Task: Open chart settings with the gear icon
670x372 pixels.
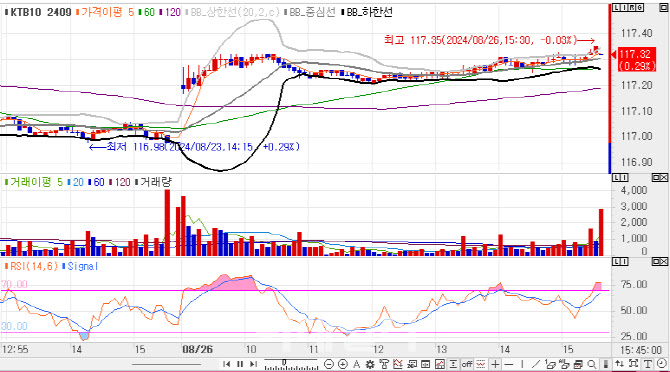Action: (x=370, y=364)
